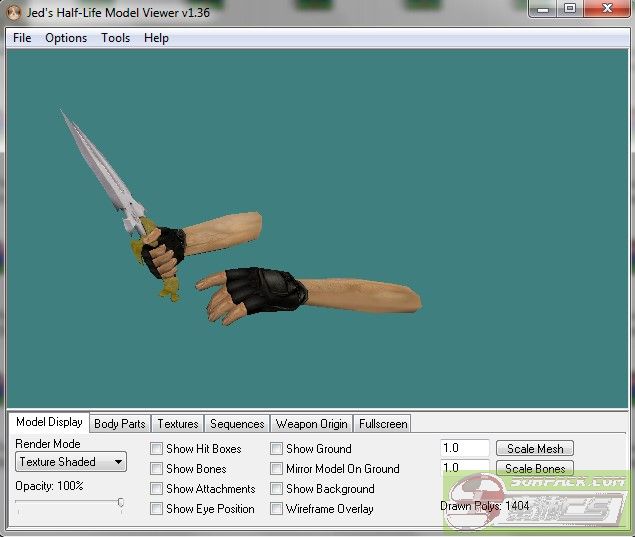Click the app icon in the title bar
The width and height of the screenshot is (635, 537).
point(12,10)
